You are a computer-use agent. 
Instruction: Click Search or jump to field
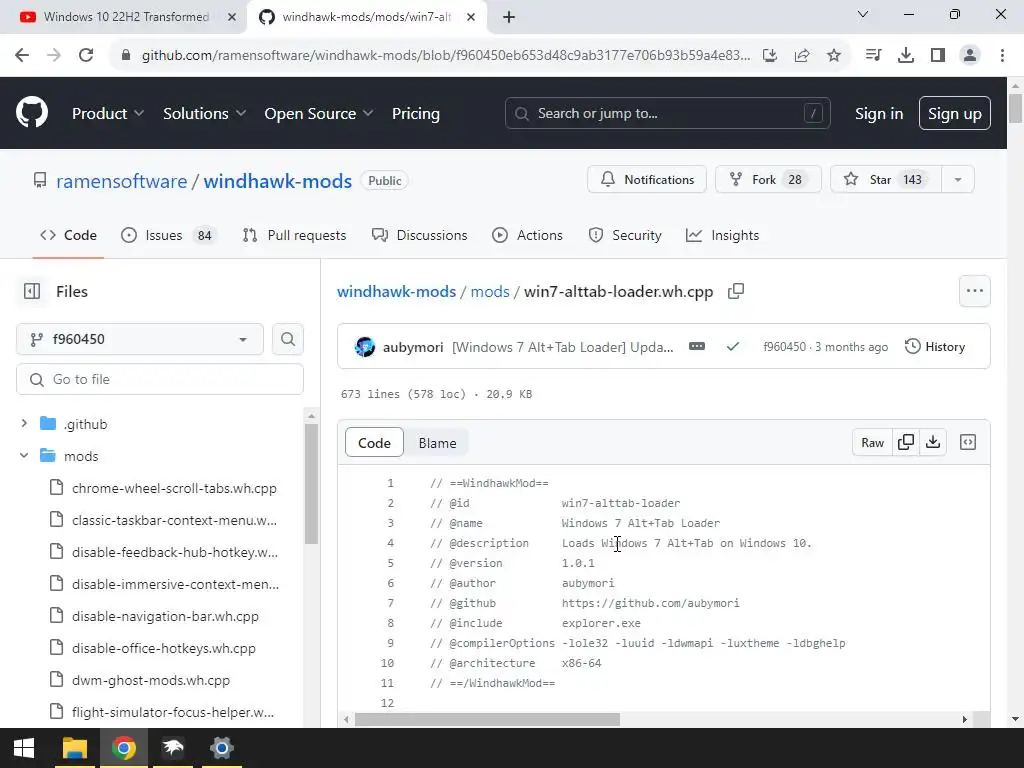667,114
